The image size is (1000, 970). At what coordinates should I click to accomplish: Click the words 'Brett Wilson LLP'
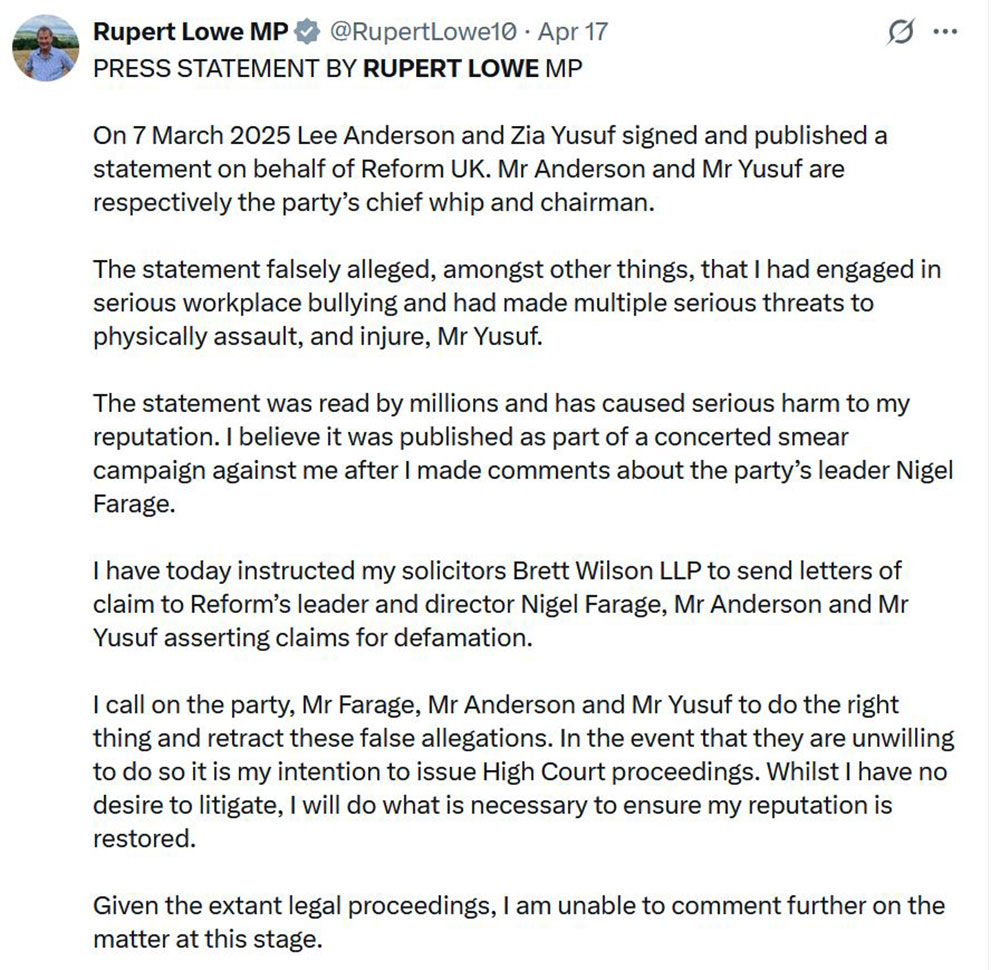pos(566,571)
